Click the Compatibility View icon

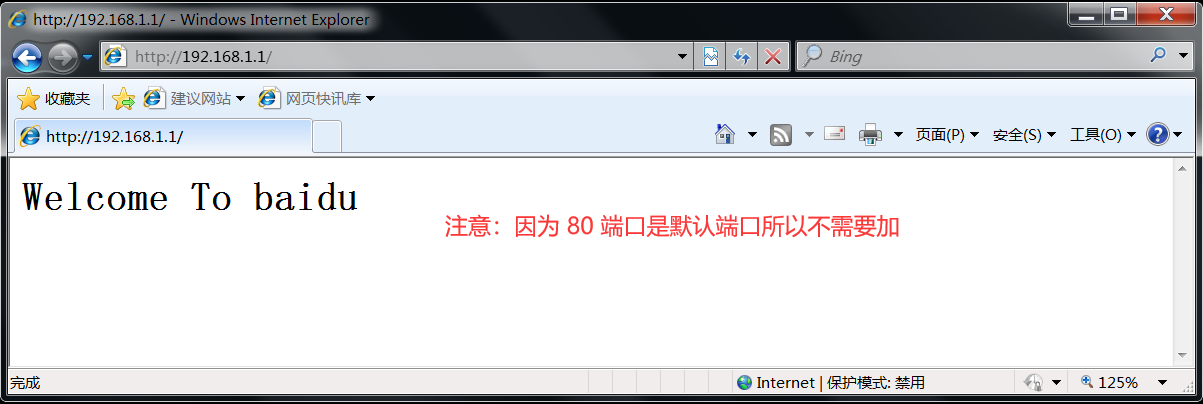click(710, 57)
